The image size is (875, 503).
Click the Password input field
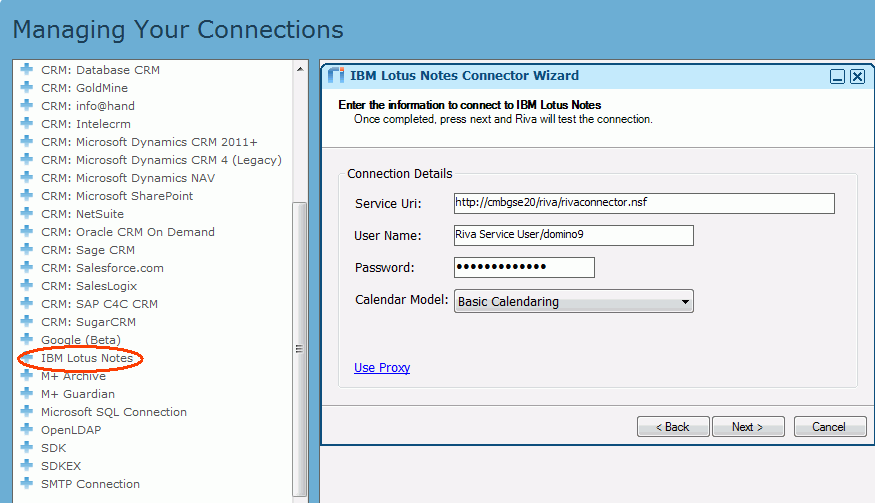[524, 268]
